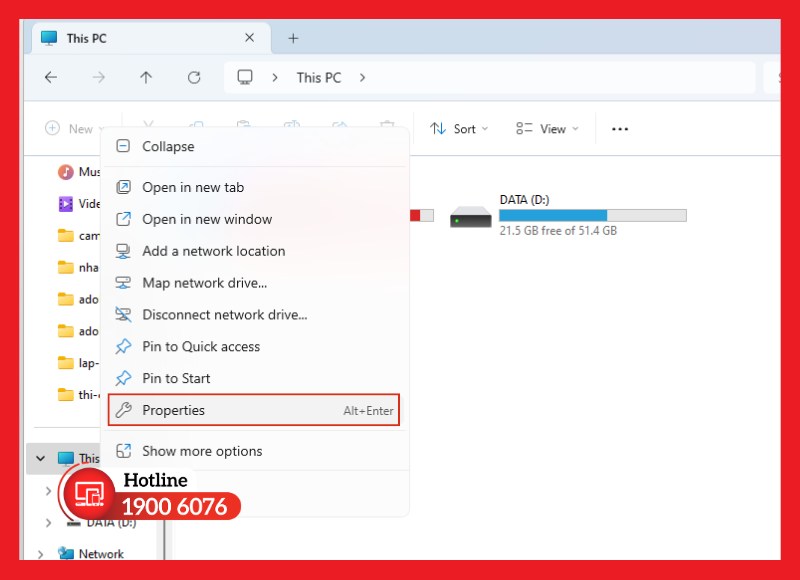This screenshot has width=800, height=580.
Task: Click the Back navigation arrow
Action: click(51, 78)
